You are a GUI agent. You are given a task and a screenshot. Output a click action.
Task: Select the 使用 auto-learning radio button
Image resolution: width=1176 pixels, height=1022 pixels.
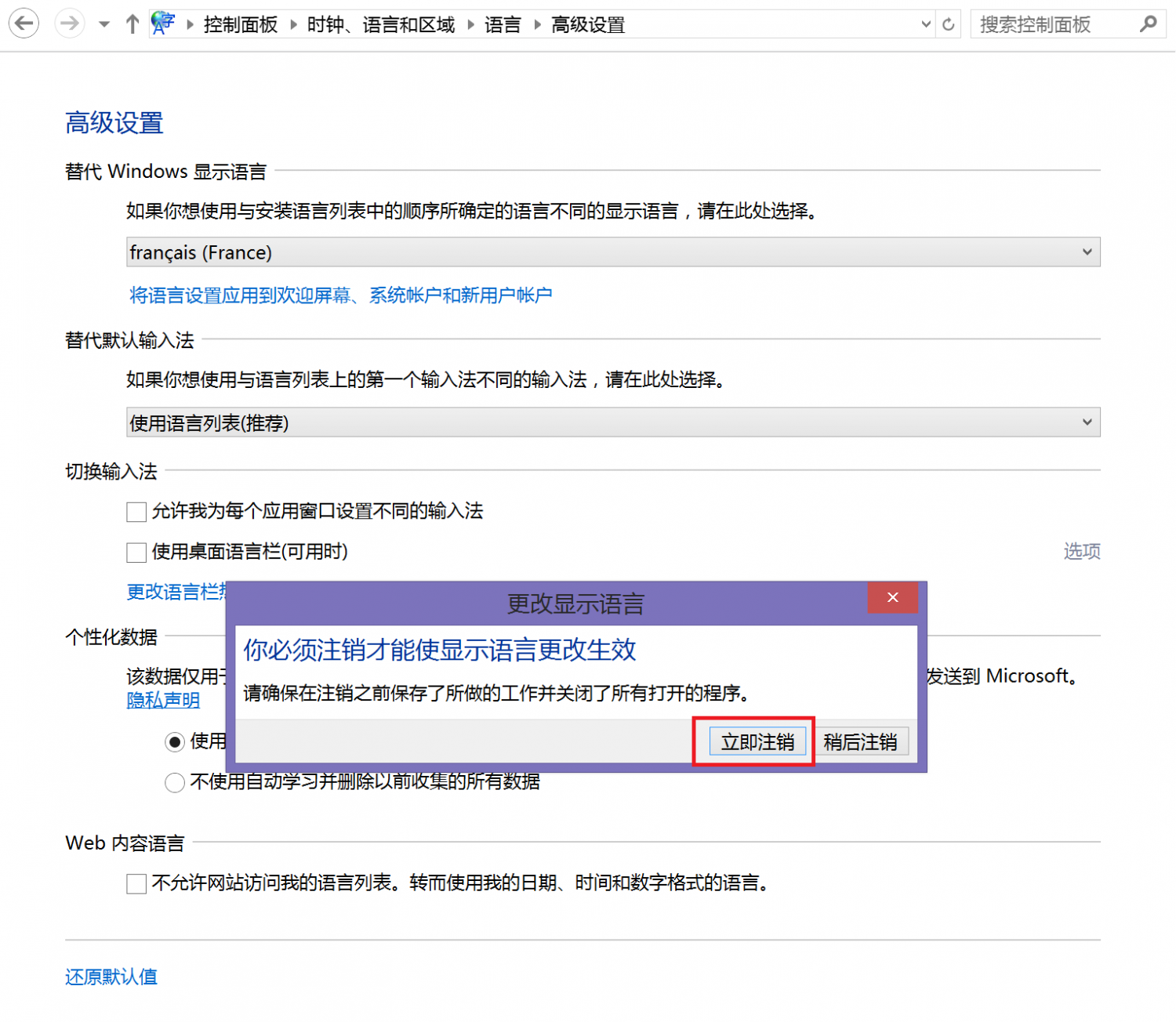175,742
